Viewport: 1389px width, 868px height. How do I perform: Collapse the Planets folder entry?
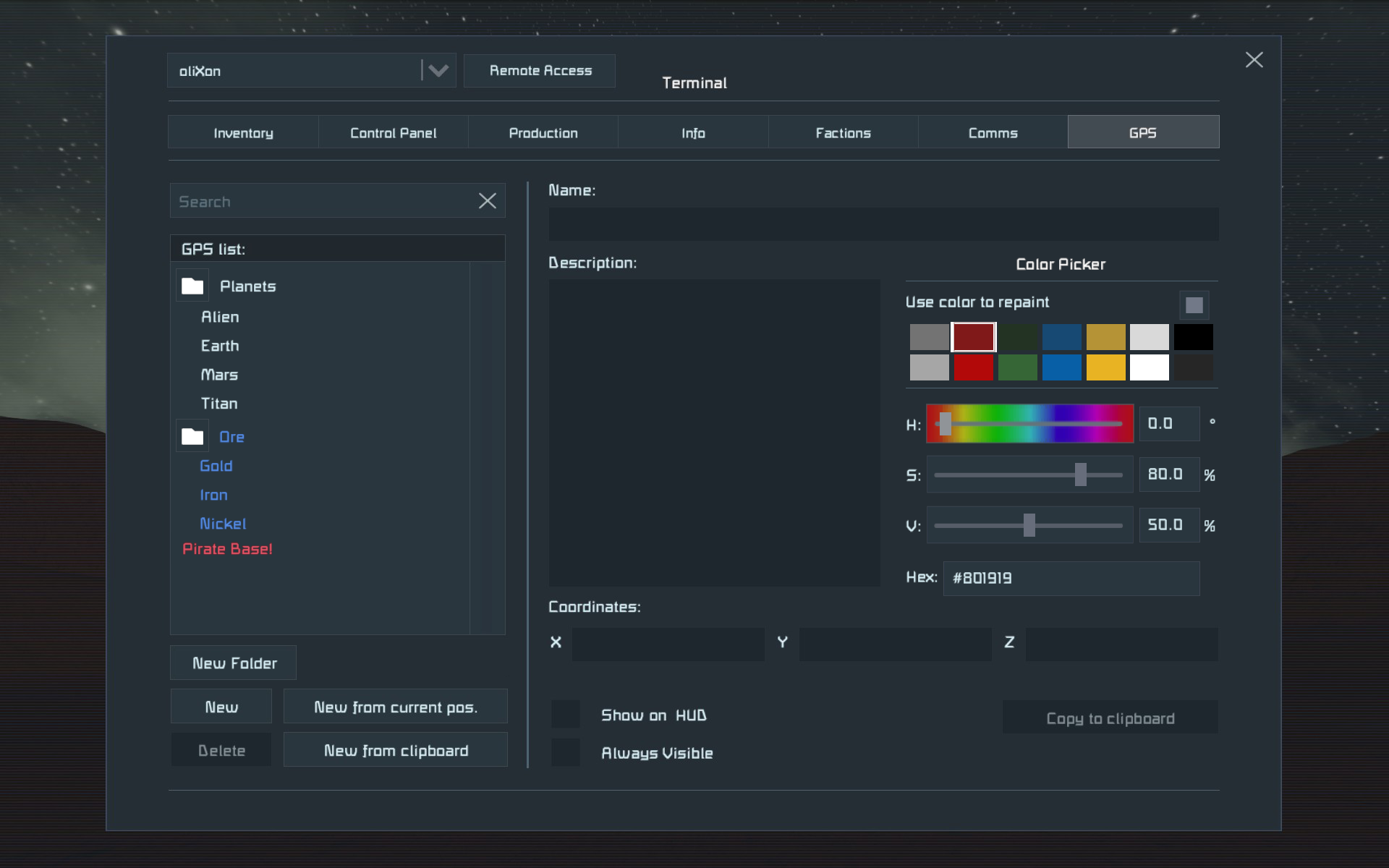point(247,286)
